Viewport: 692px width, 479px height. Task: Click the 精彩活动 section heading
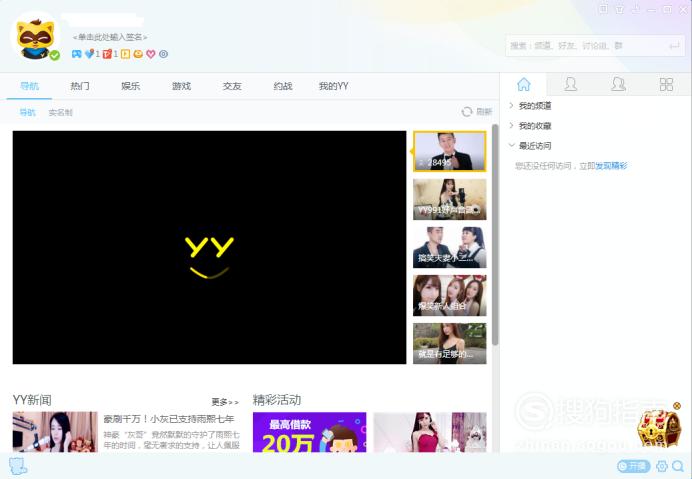[277, 400]
